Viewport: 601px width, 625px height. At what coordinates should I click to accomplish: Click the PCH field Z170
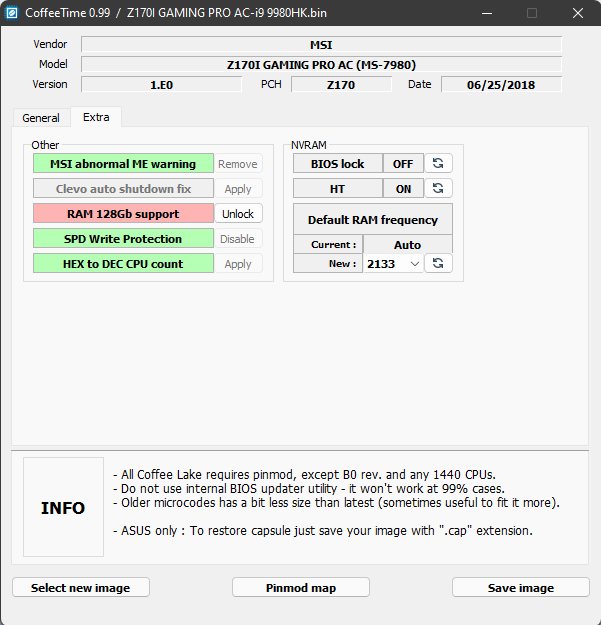pos(341,85)
